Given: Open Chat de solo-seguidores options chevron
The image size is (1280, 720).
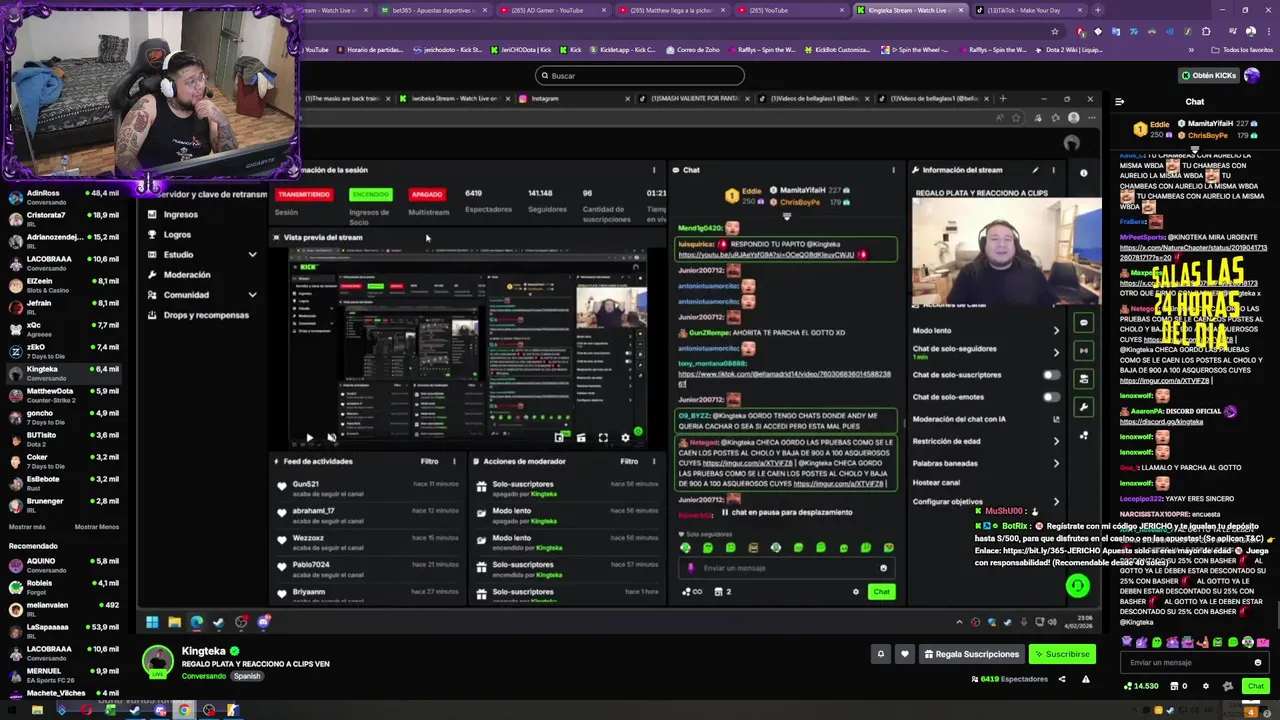Looking at the screenshot, I should click(1056, 352).
